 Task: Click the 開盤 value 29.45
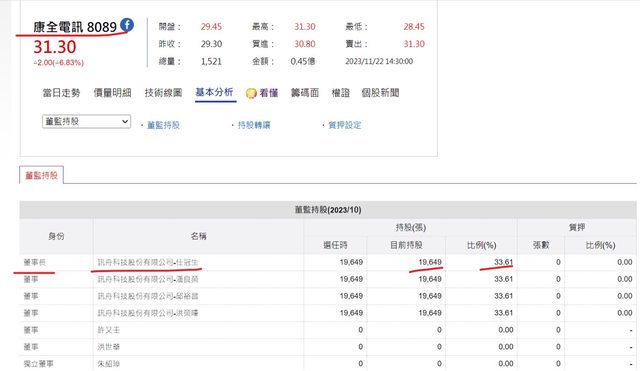(211, 27)
